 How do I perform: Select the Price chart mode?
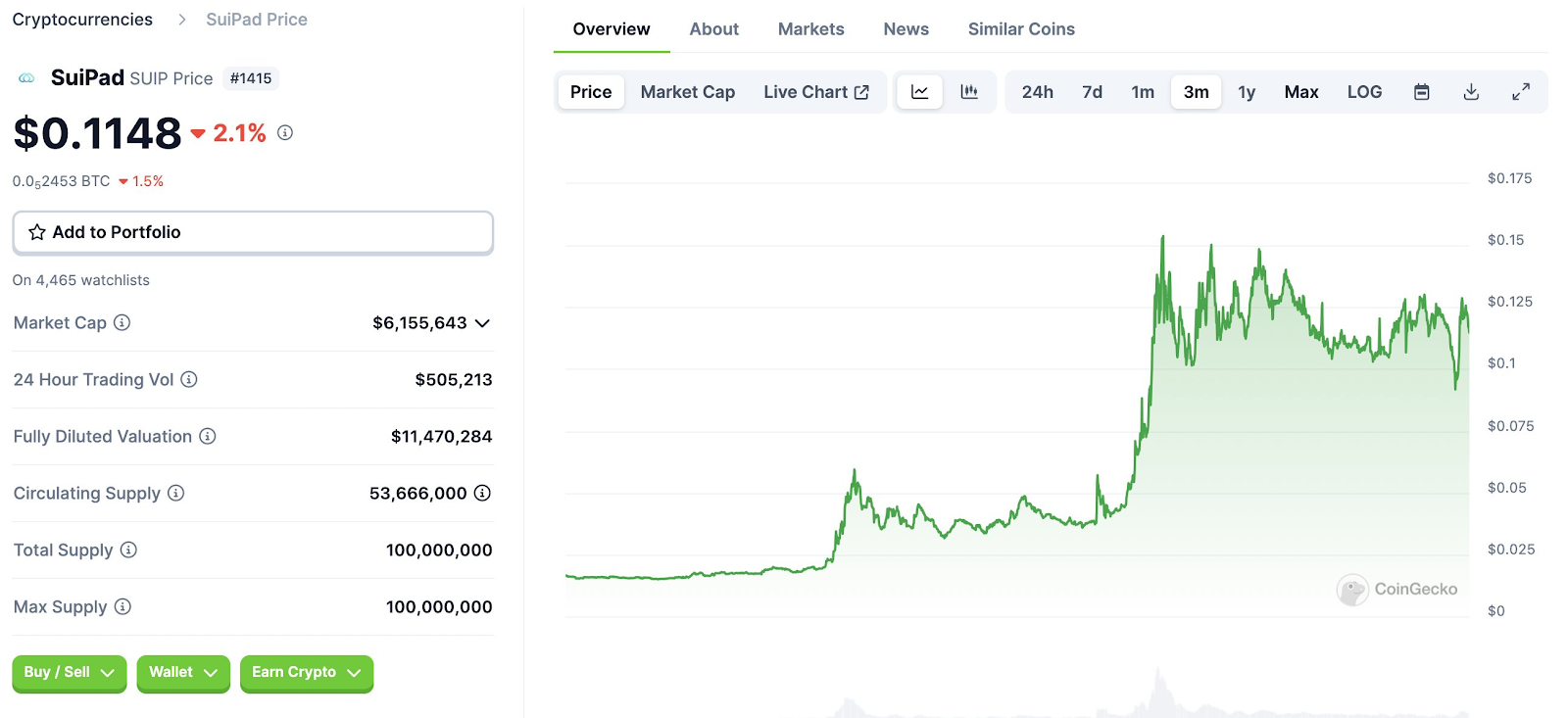point(591,92)
